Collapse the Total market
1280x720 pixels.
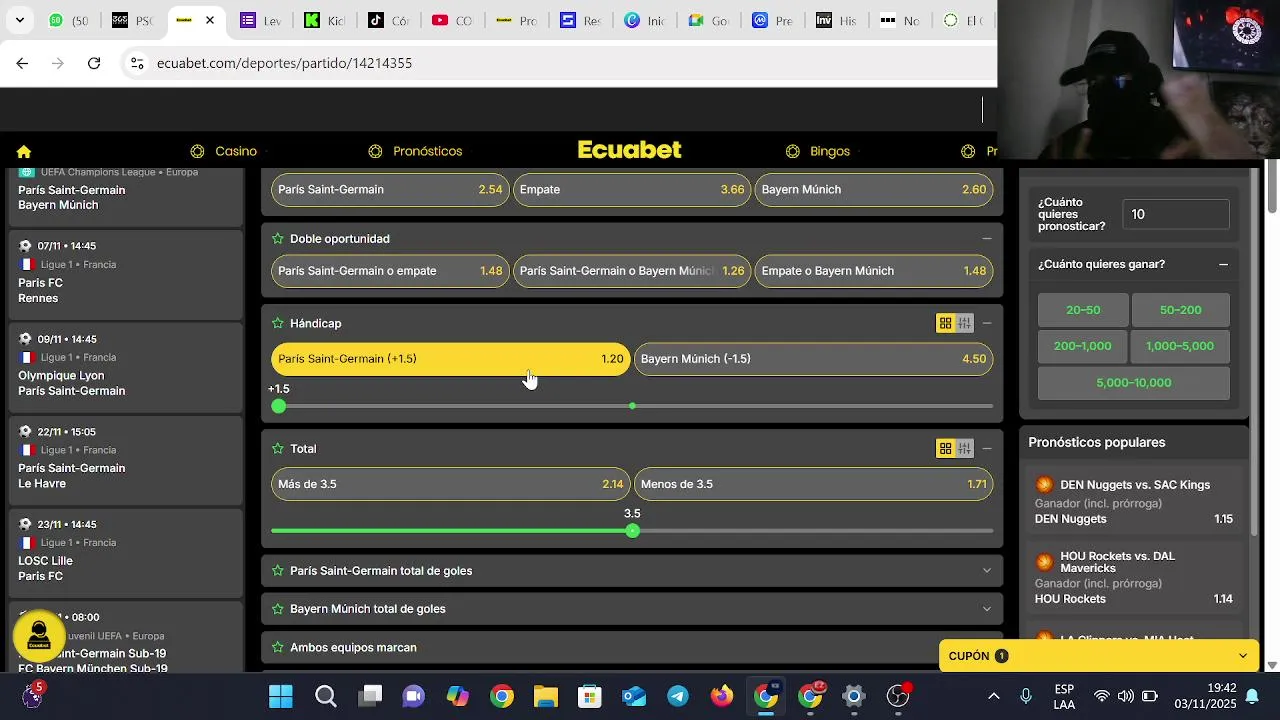987,449
